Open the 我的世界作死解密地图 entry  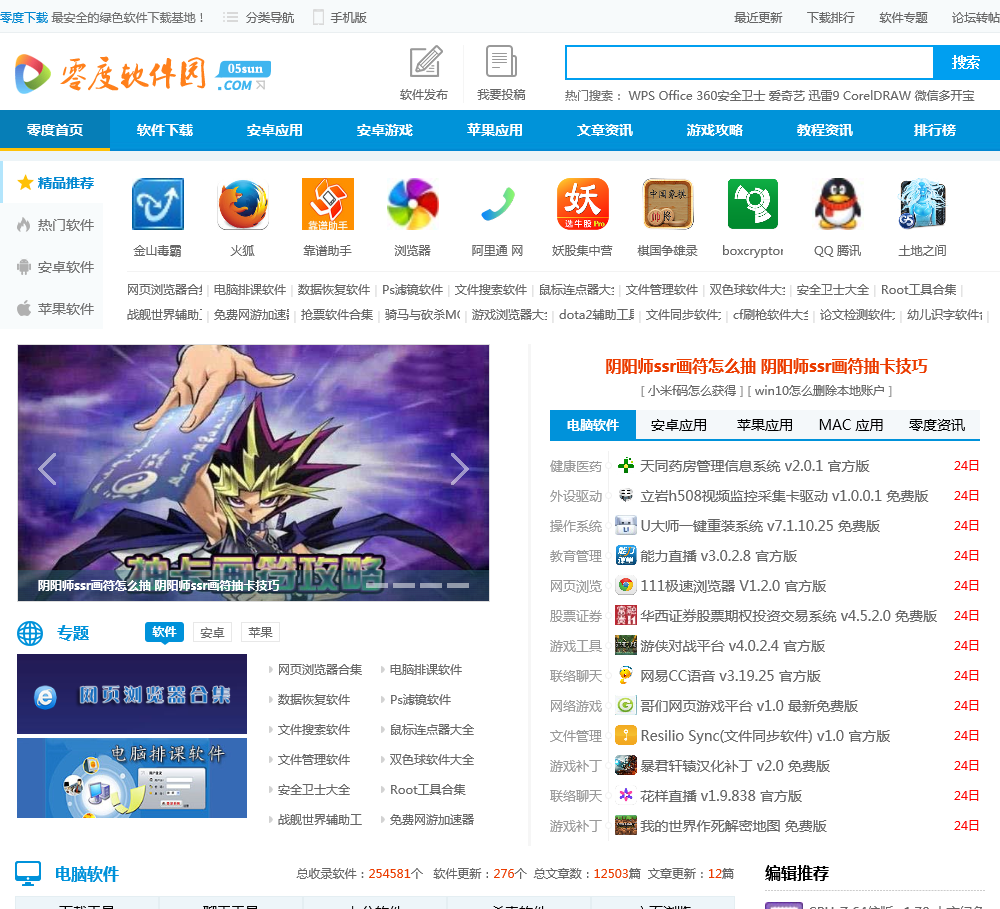tap(733, 825)
